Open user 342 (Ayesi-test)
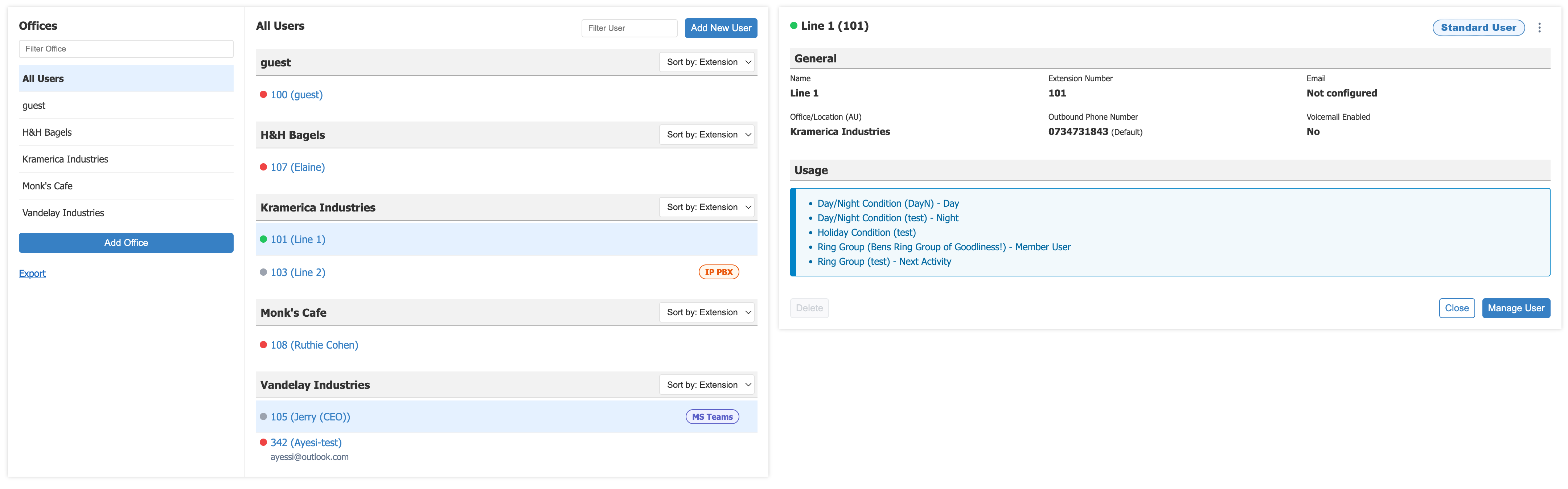This screenshot has width=1568, height=489. (306, 442)
